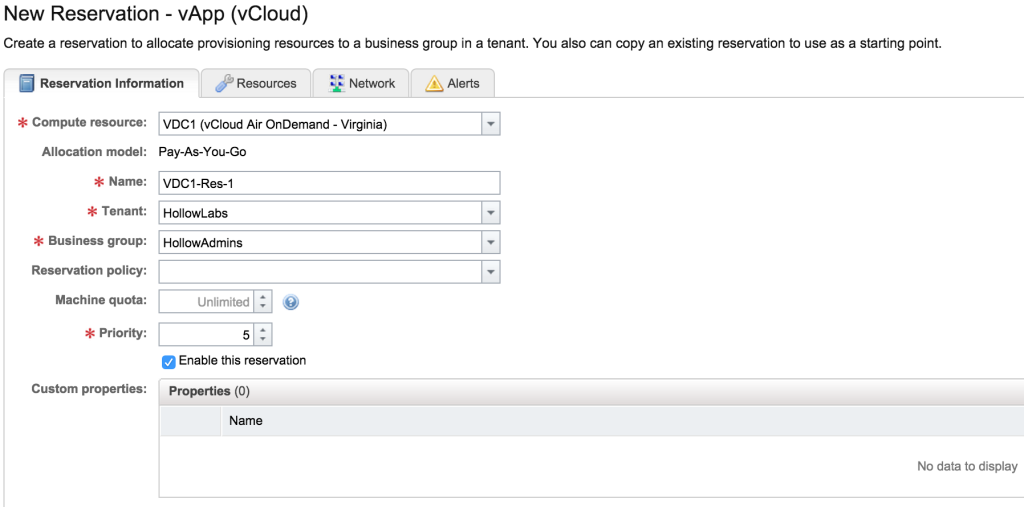
Task: Click the Machine quota help icon
Action: click(x=291, y=302)
